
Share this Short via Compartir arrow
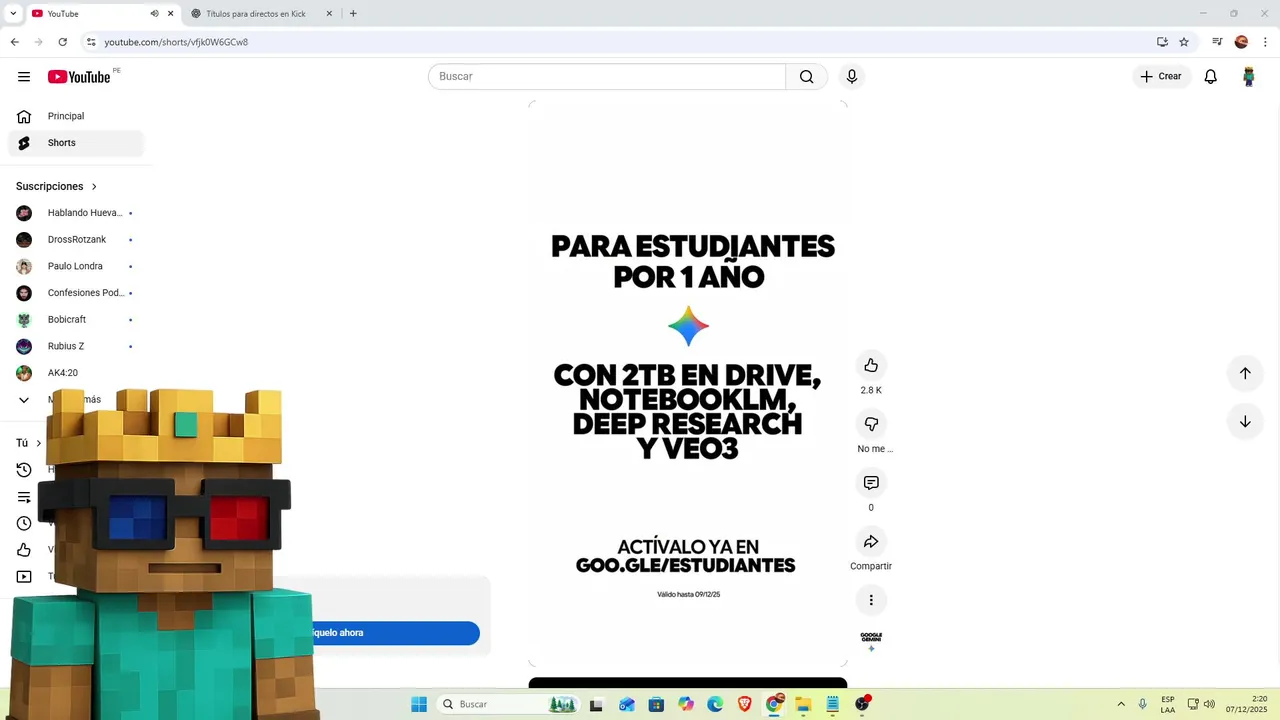click(871, 542)
